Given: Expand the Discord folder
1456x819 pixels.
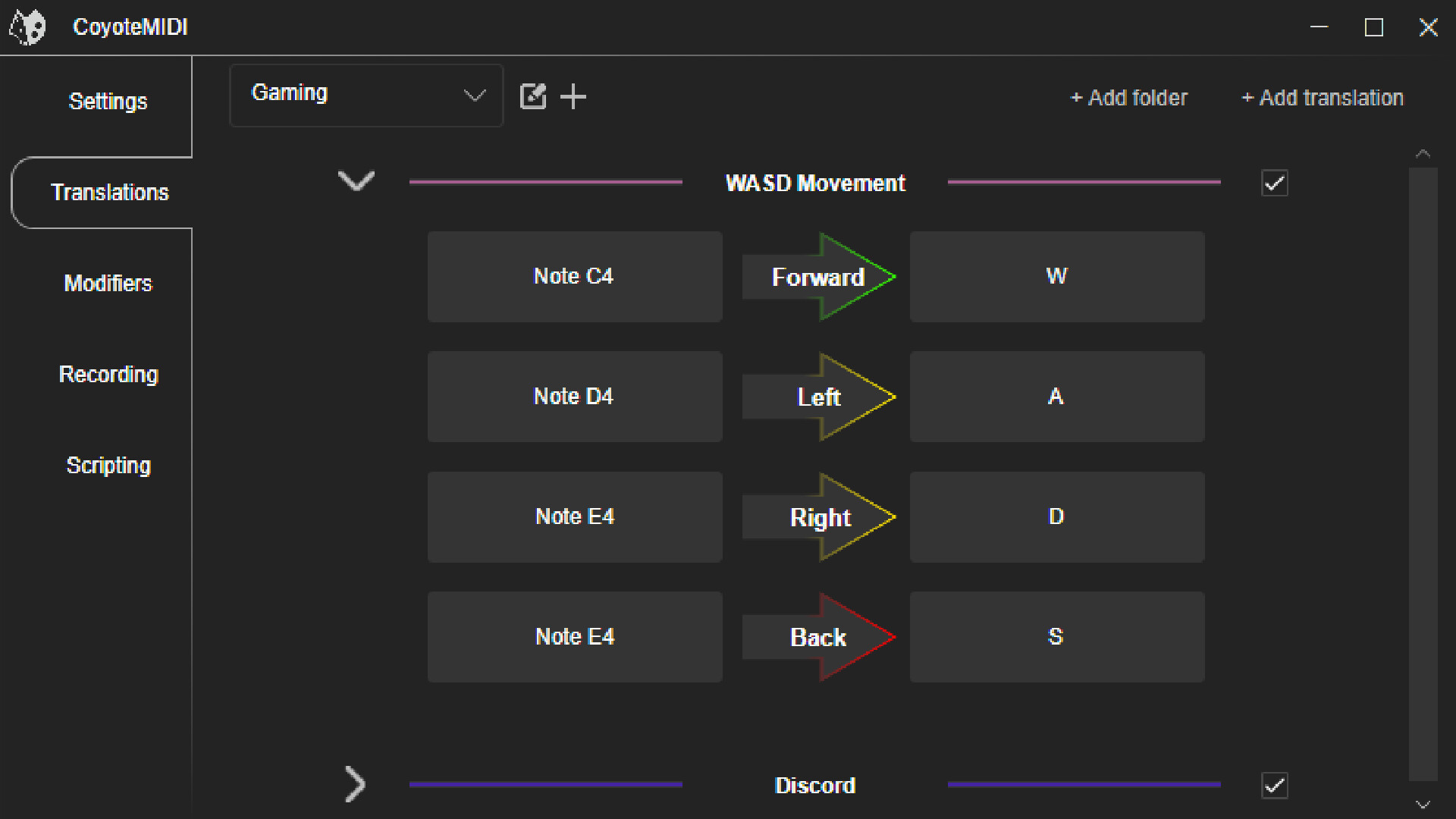Looking at the screenshot, I should coord(355,784).
